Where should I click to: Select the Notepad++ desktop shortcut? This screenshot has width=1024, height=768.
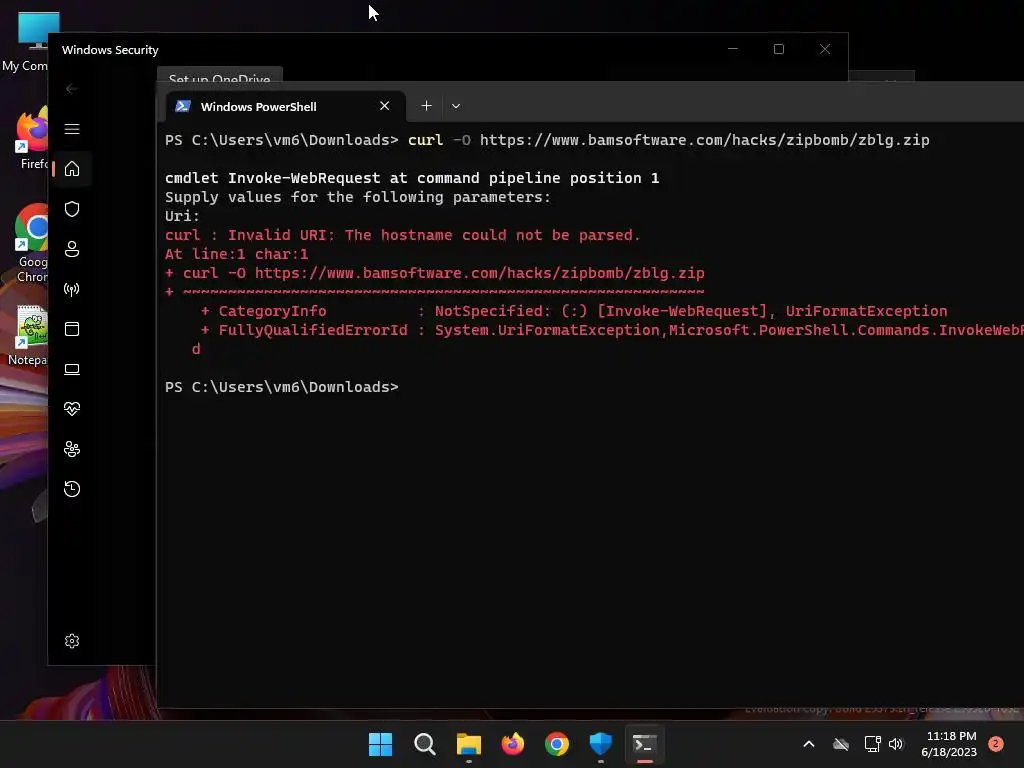tap(27, 336)
